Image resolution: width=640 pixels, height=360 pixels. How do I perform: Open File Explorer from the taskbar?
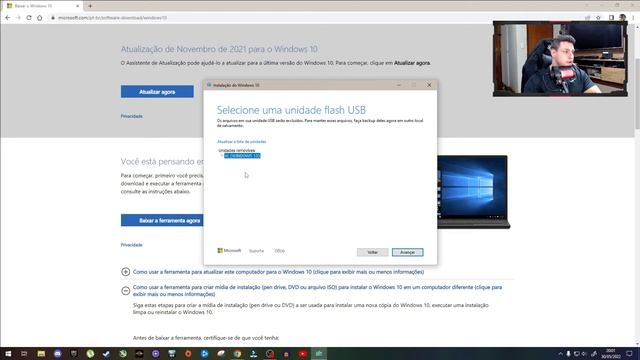(x=41, y=353)
